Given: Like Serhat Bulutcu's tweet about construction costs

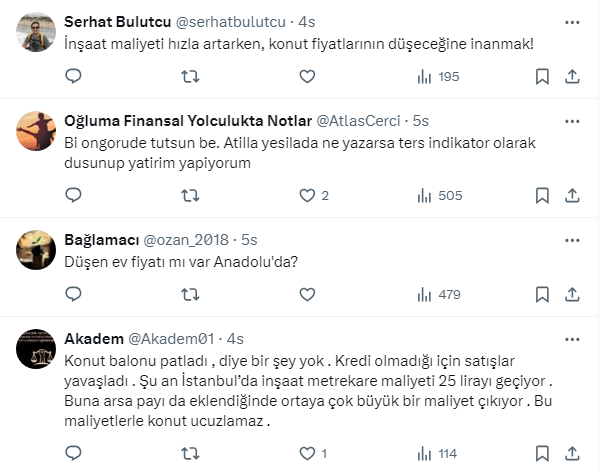Looking at the screenshot, I should tap(307, 77).
